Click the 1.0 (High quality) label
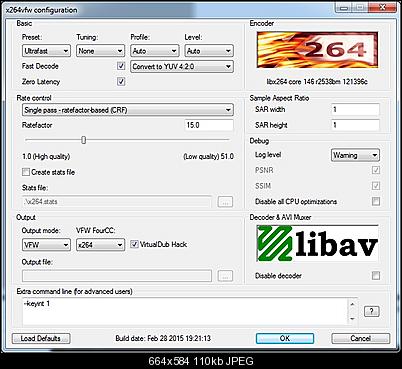This screenshot has width=402, height=369. coord(46,157)
